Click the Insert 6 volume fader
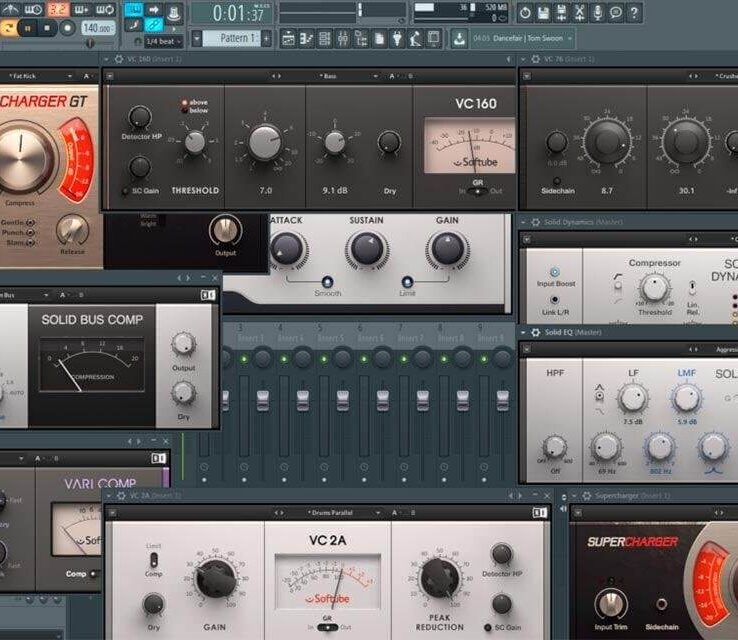This screenshot has width=738, height=640. [x=383, y=401]
